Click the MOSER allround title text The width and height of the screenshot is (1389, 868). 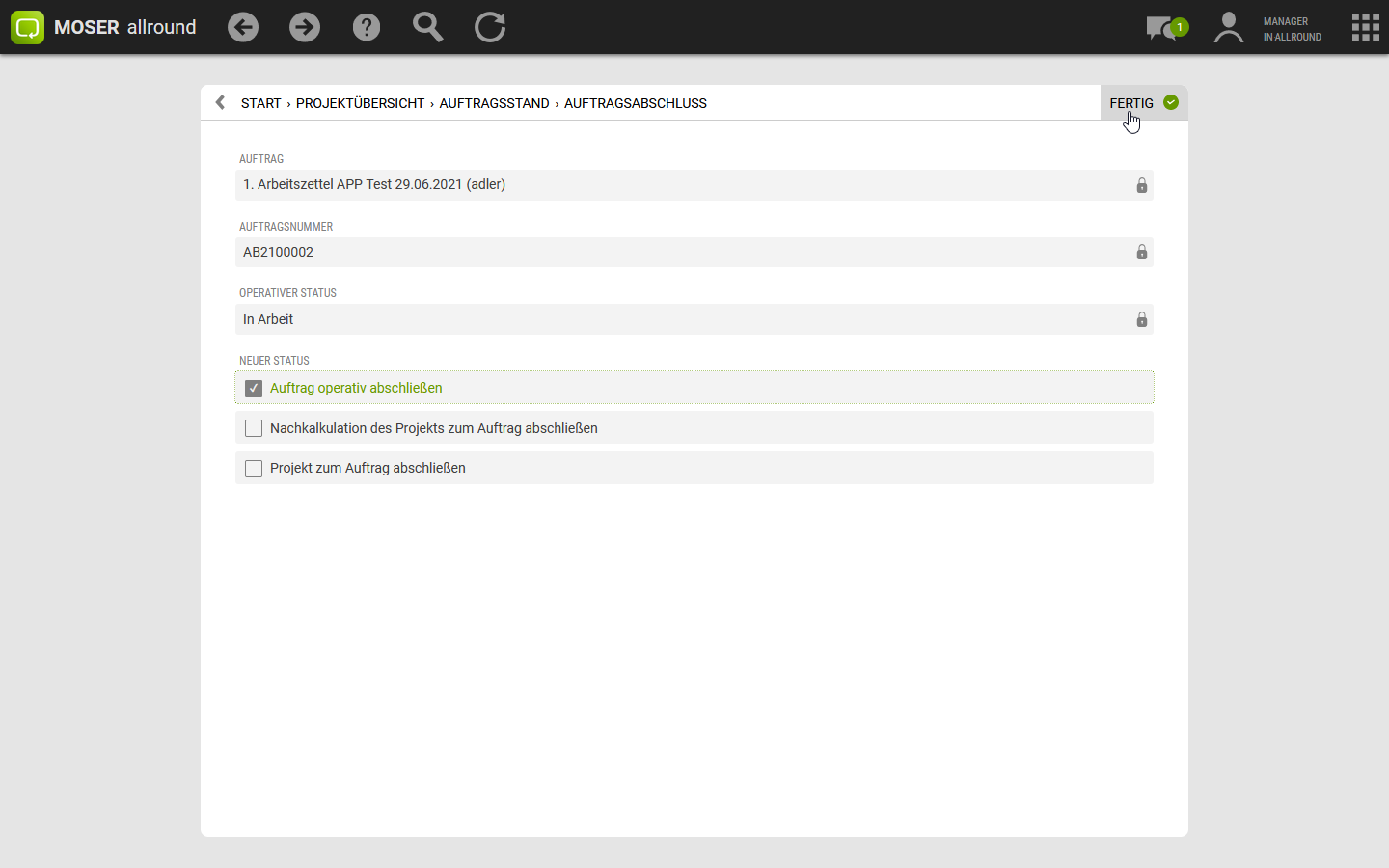click(125, 27)
